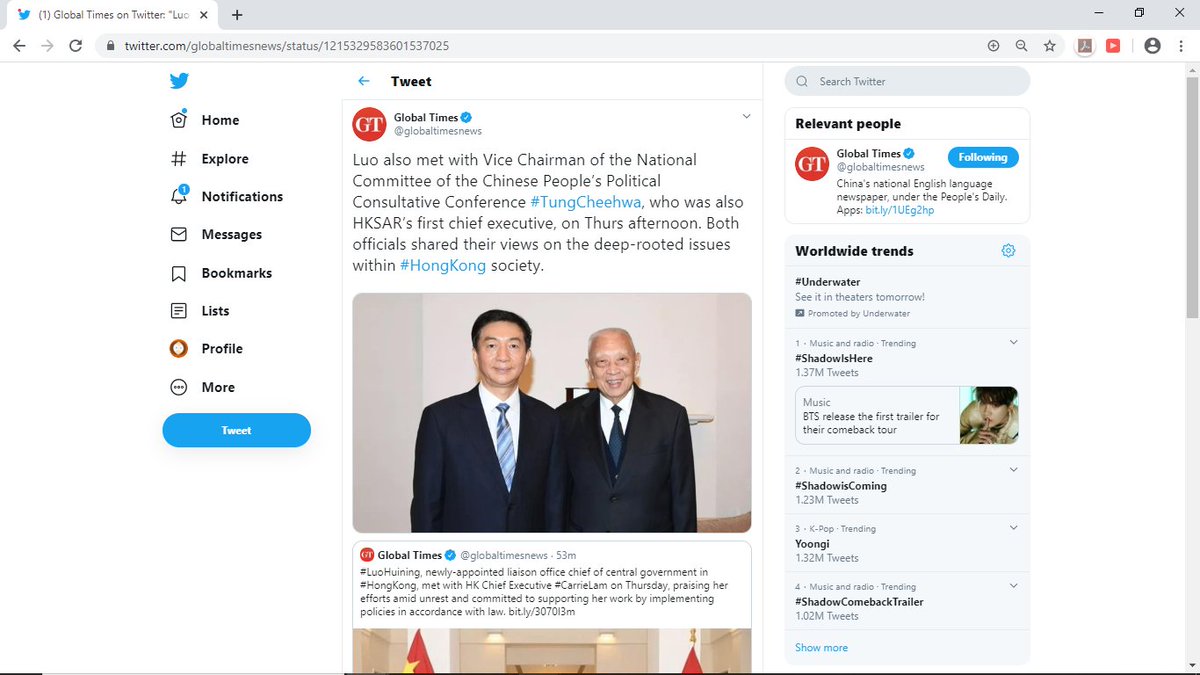Click the zoom magnifier icon in address bar

pyautogui.click(x=1021, y=46)
